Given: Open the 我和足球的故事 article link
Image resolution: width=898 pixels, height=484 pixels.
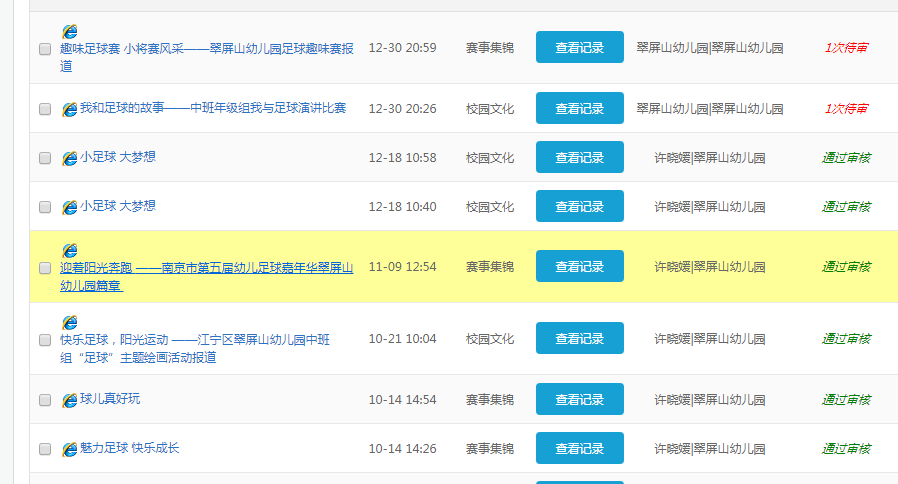Looking at the screenshot, I should pyautogui.click(x=213, y=108).
